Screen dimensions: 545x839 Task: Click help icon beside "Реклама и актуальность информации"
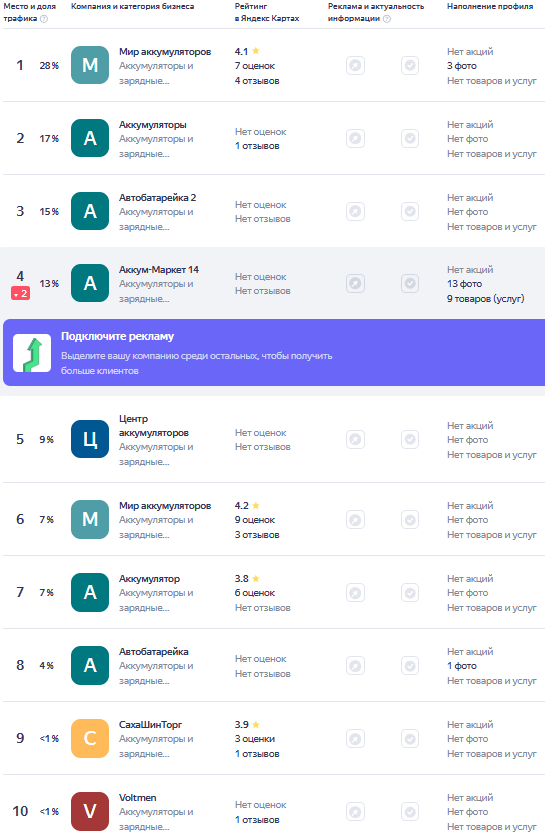point(387,19)
